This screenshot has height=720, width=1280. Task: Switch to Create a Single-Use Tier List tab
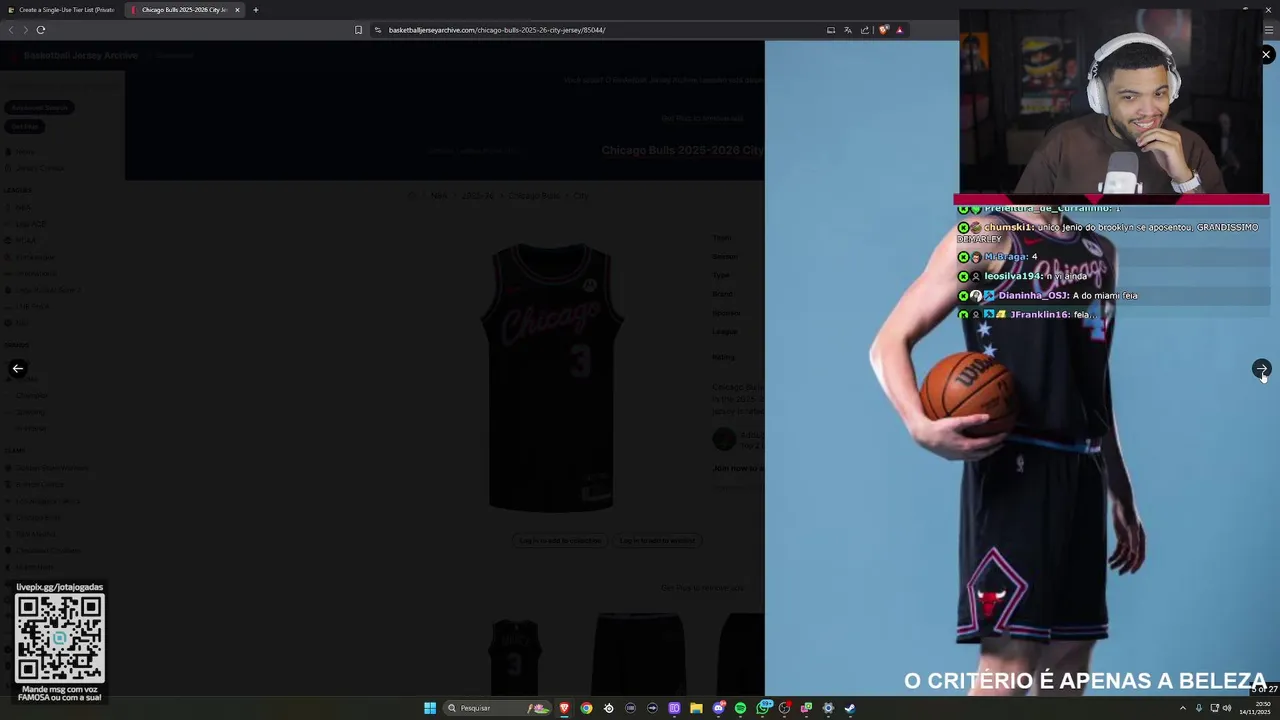tap(62, 10)
